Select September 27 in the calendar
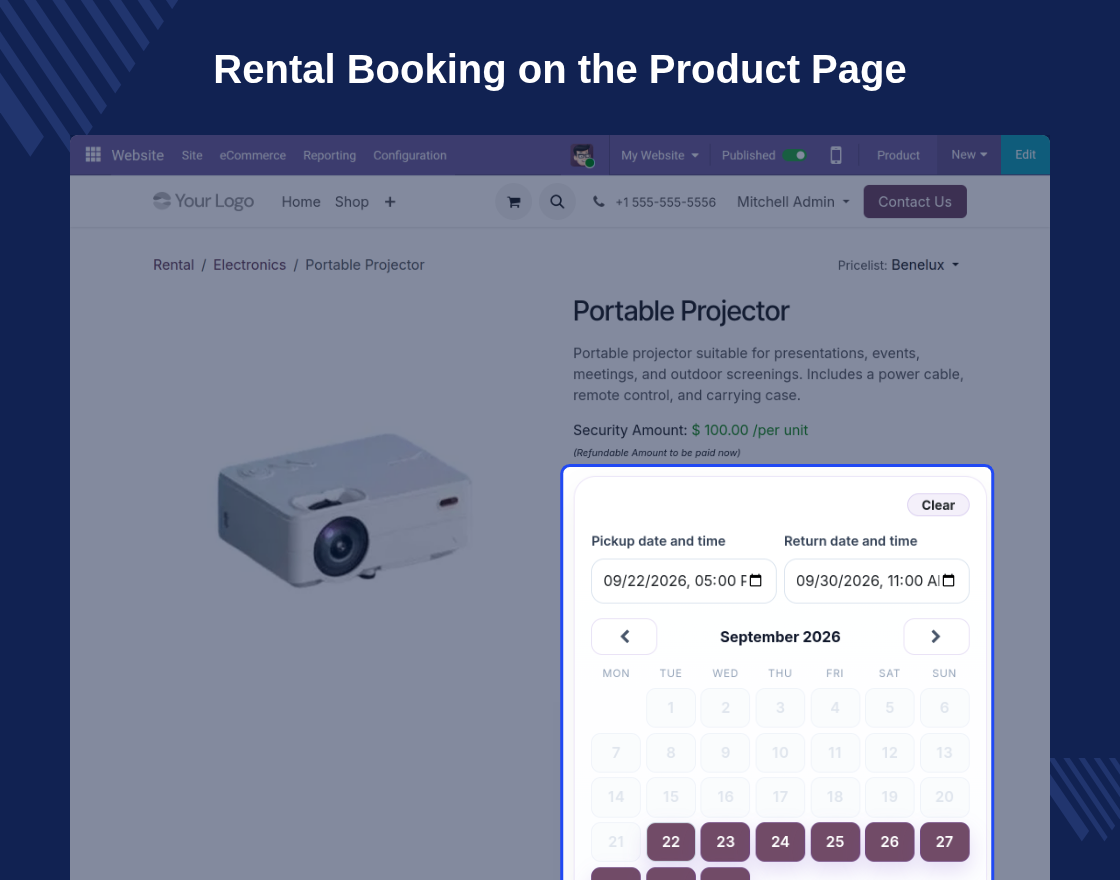1120x880 pixels. click(944, 841)
